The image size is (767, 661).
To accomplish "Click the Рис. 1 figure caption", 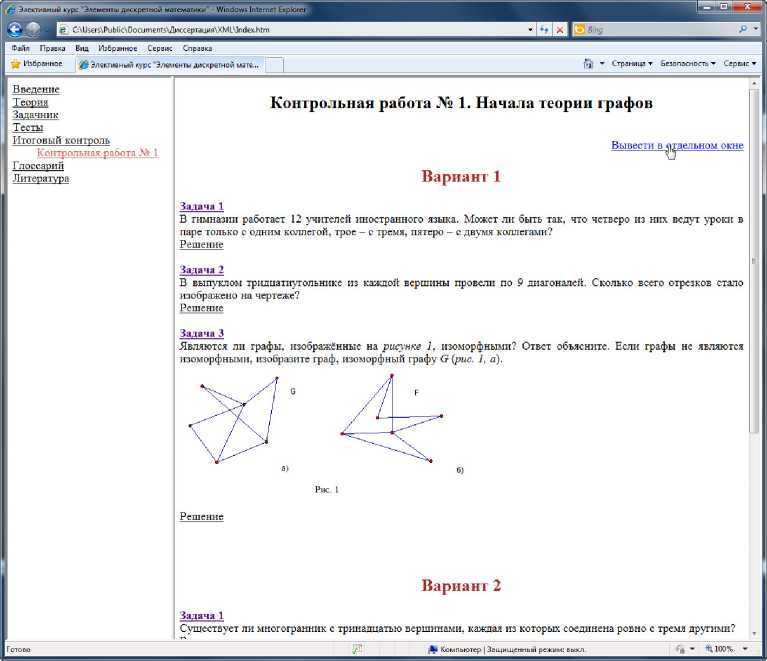I will tap(327, 489).
